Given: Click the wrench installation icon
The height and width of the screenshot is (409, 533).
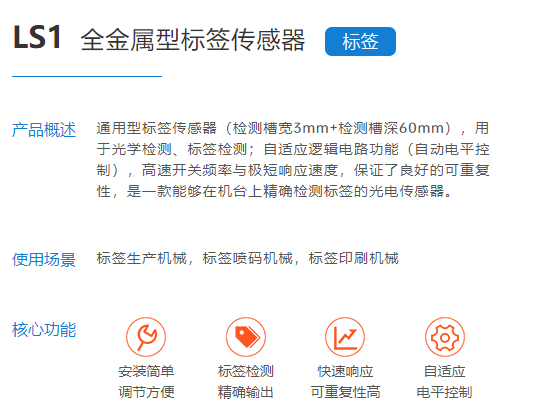Looking at the screenshot, I should click(146, 337).
